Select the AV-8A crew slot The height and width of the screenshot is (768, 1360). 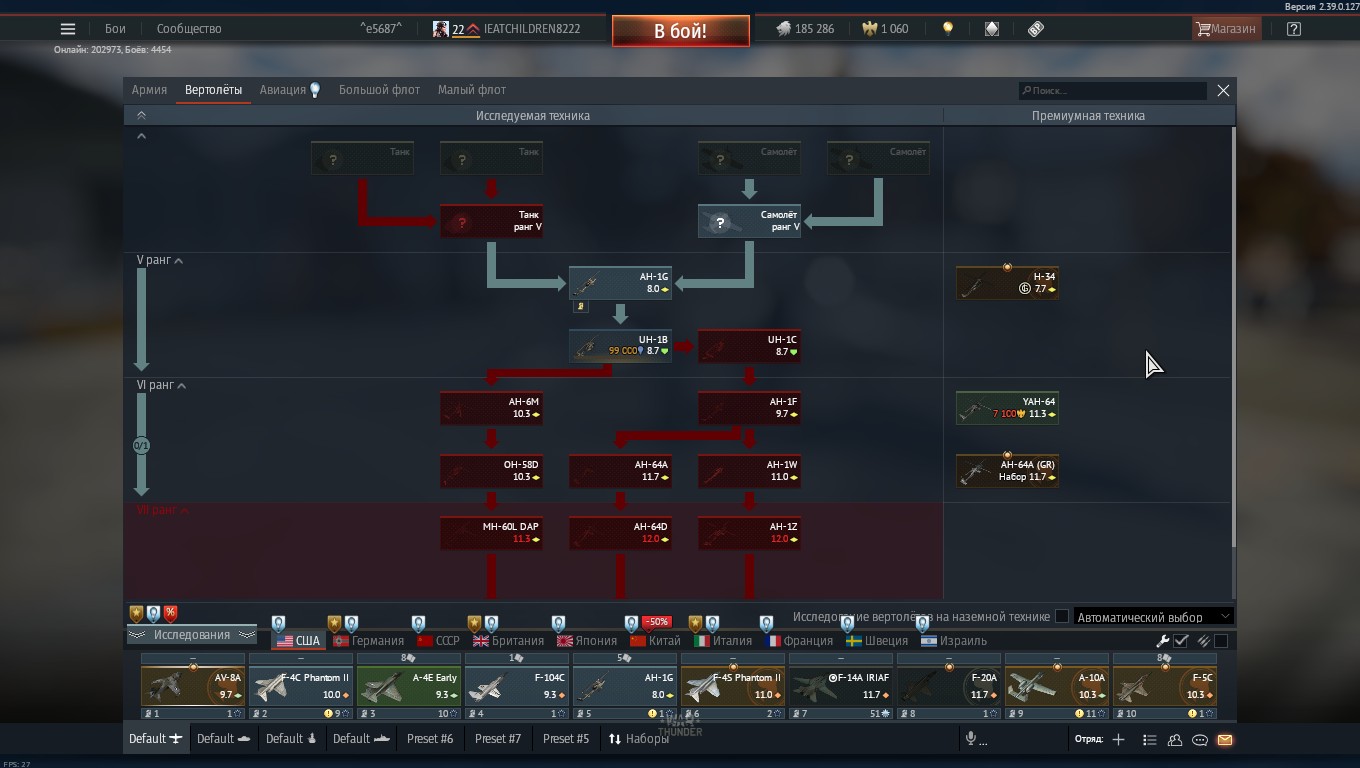click(x=193, y=686)
